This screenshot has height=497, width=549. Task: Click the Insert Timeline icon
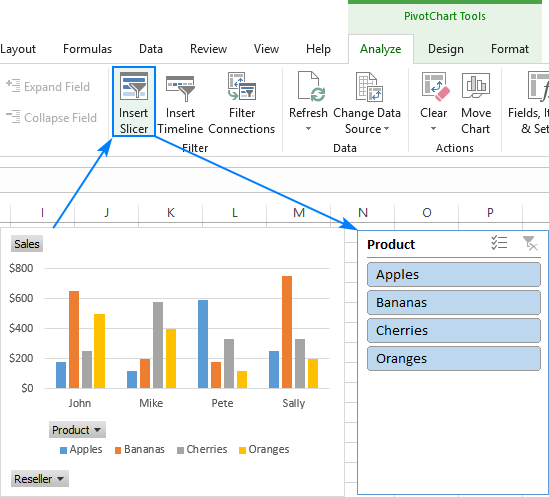pyautogui.click(x=180, y=88)
